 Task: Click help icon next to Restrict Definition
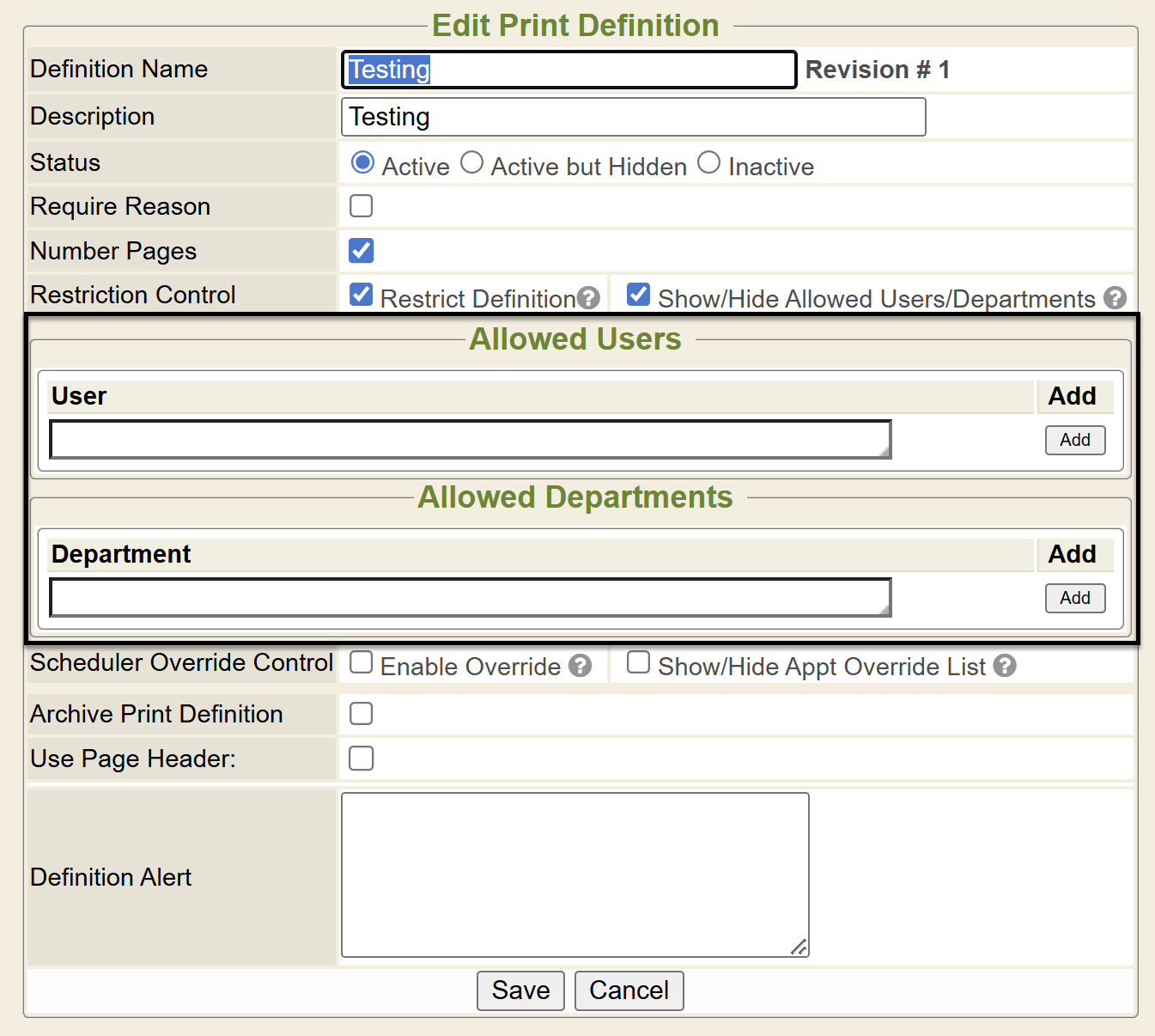pyautogui.click(x=588, y=298)
